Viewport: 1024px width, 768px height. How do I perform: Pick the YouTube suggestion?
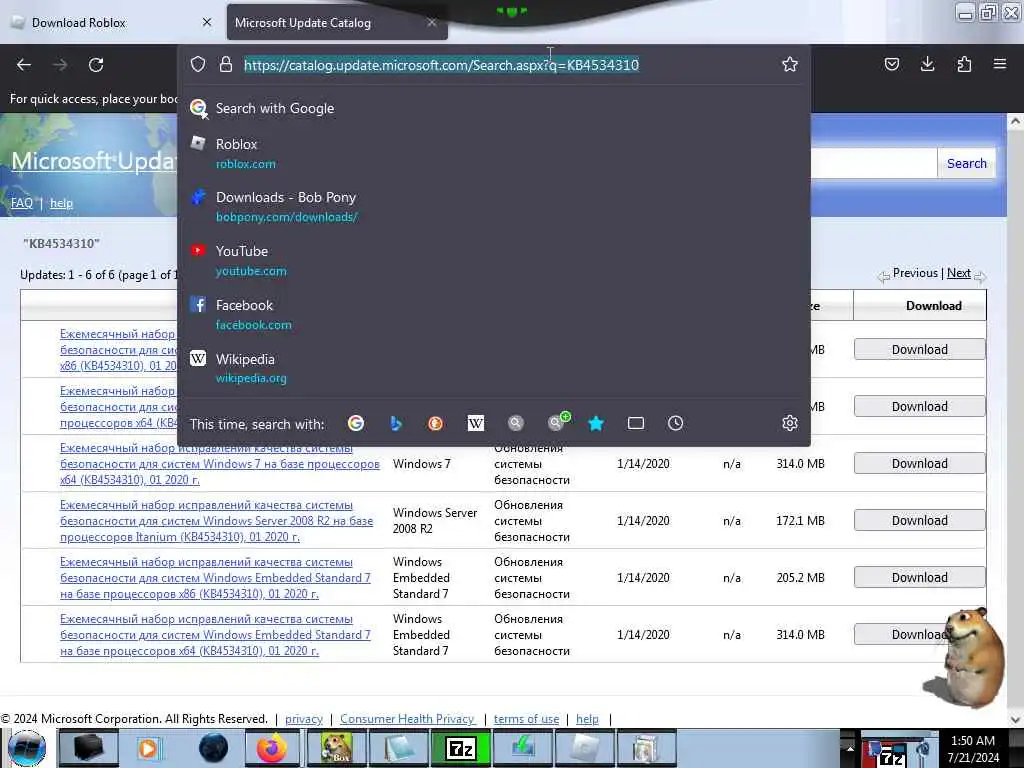[494, 261]
